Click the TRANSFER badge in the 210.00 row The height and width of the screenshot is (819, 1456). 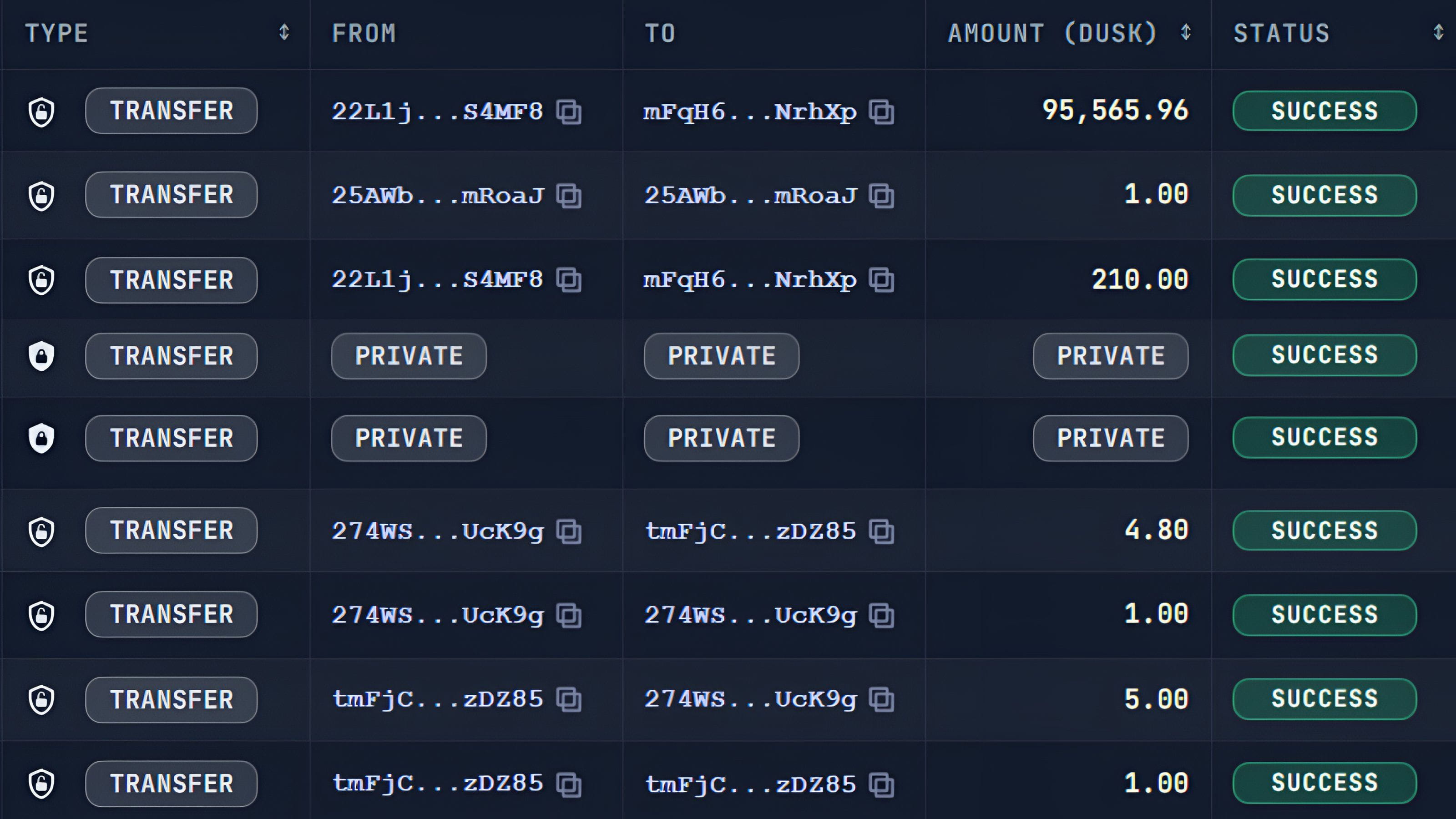point(171,280)
